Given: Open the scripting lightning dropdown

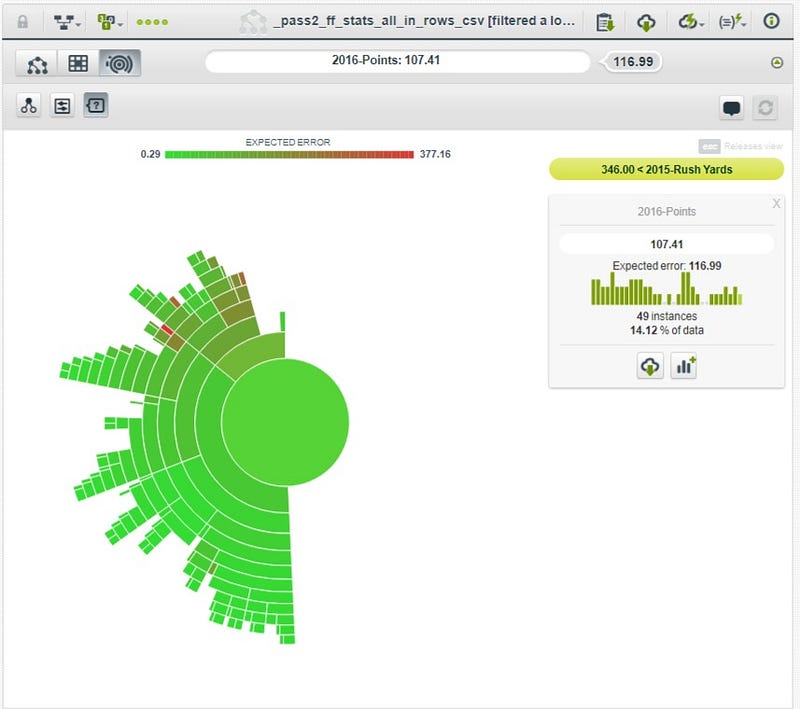Looking at the screenshot, I should (732, 22).
